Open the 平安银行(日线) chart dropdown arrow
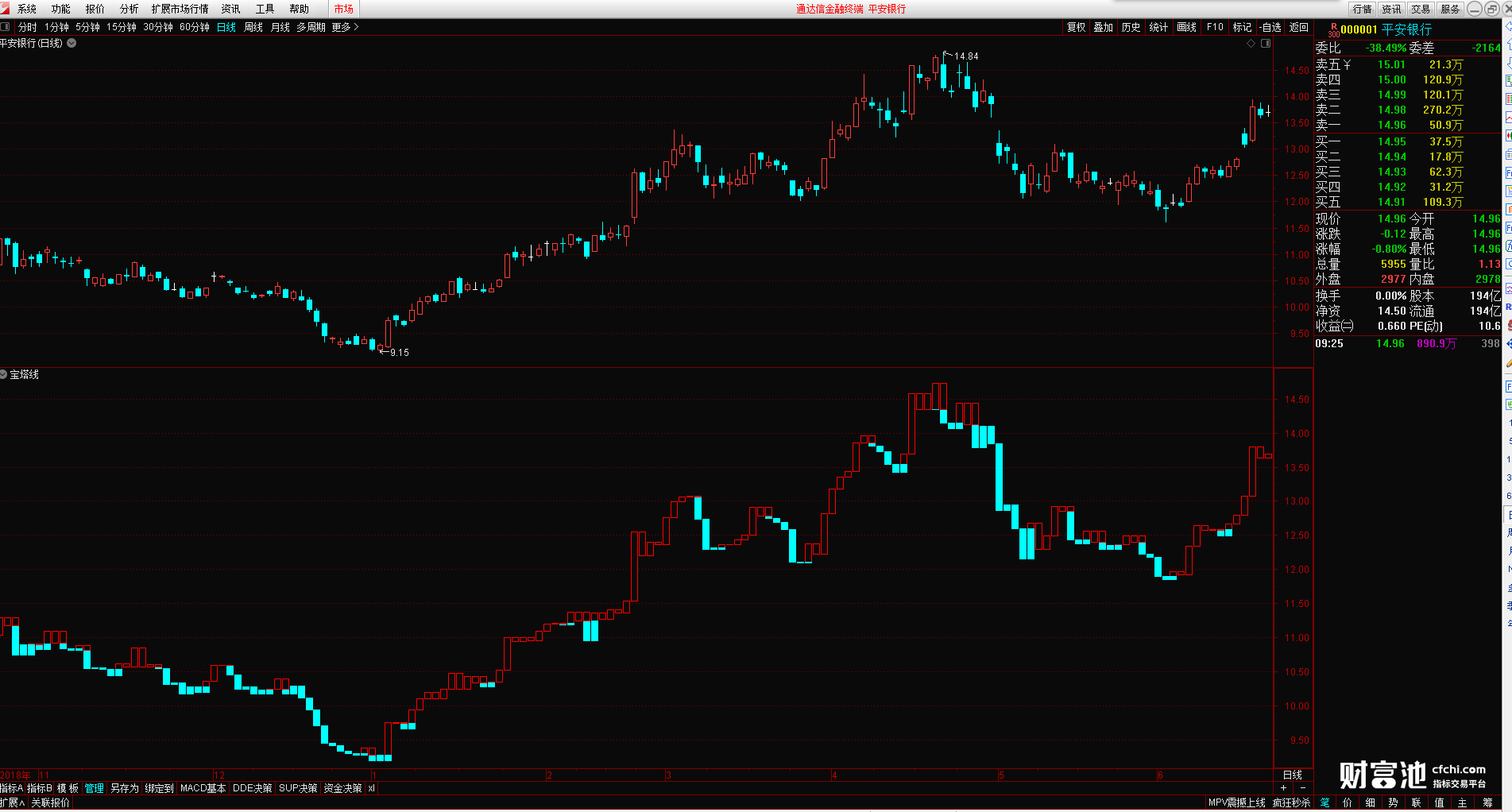 point(72,43)
